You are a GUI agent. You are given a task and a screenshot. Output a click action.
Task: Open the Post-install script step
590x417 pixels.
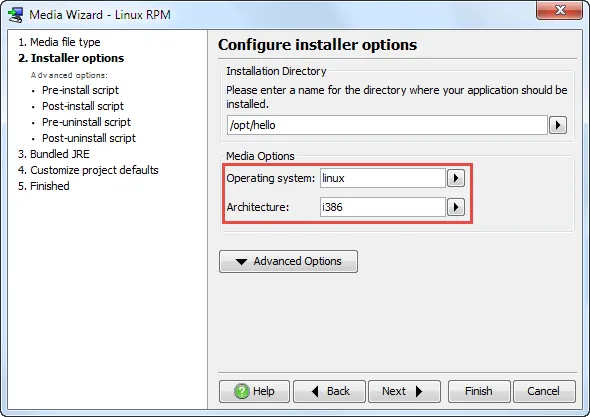pyautogui.click(x=83, y=106)
